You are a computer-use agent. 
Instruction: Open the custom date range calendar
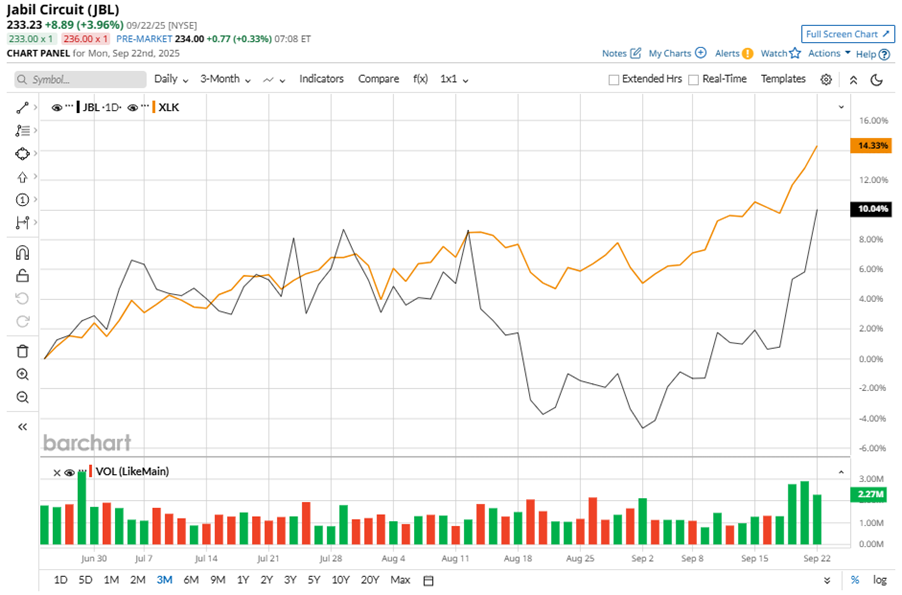428,580
